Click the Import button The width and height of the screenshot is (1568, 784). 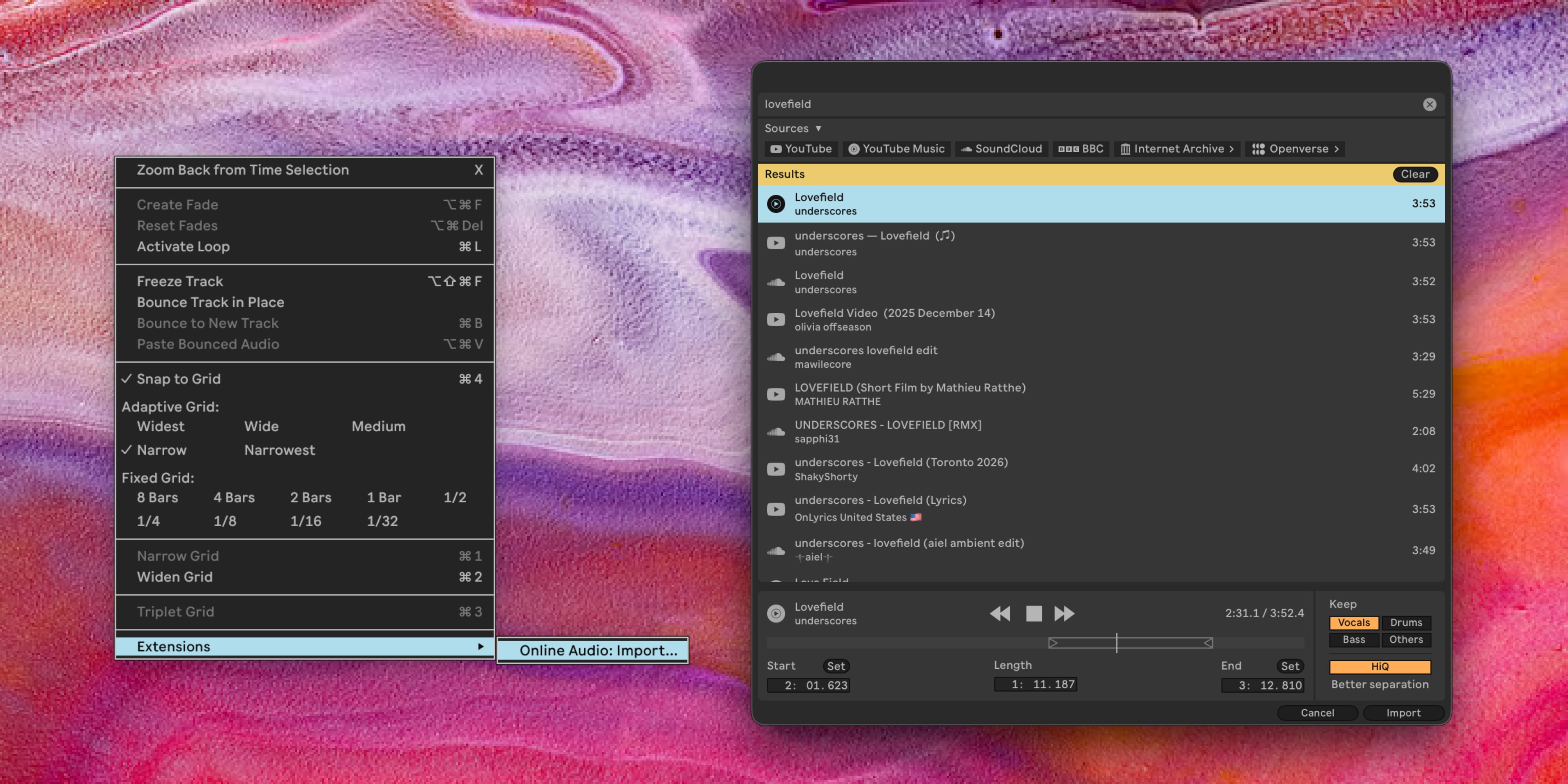(1403, 713)
